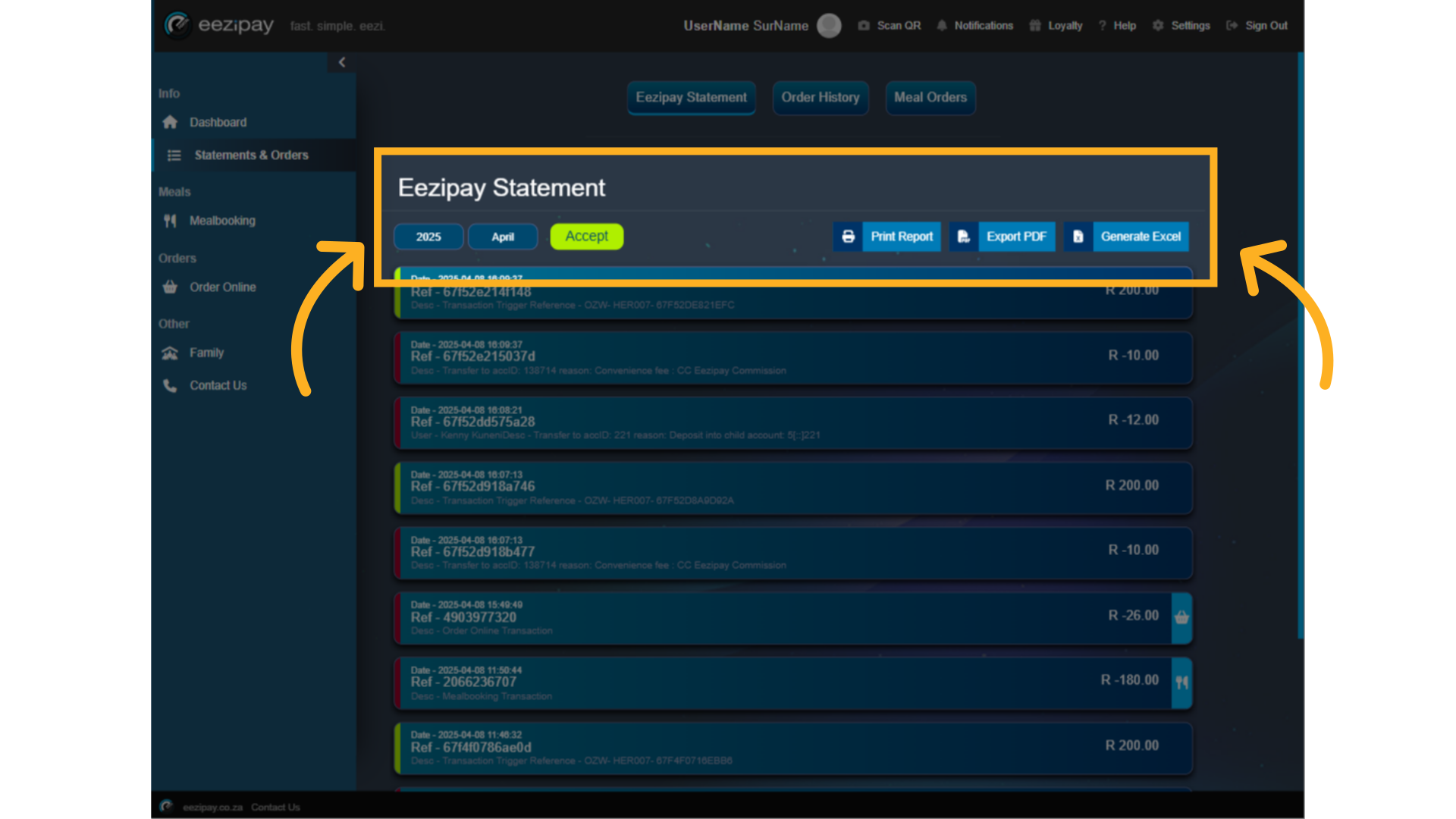1456x819 pixels.
Task: Click the Help question mark icon
Action: pos(1101,25)
